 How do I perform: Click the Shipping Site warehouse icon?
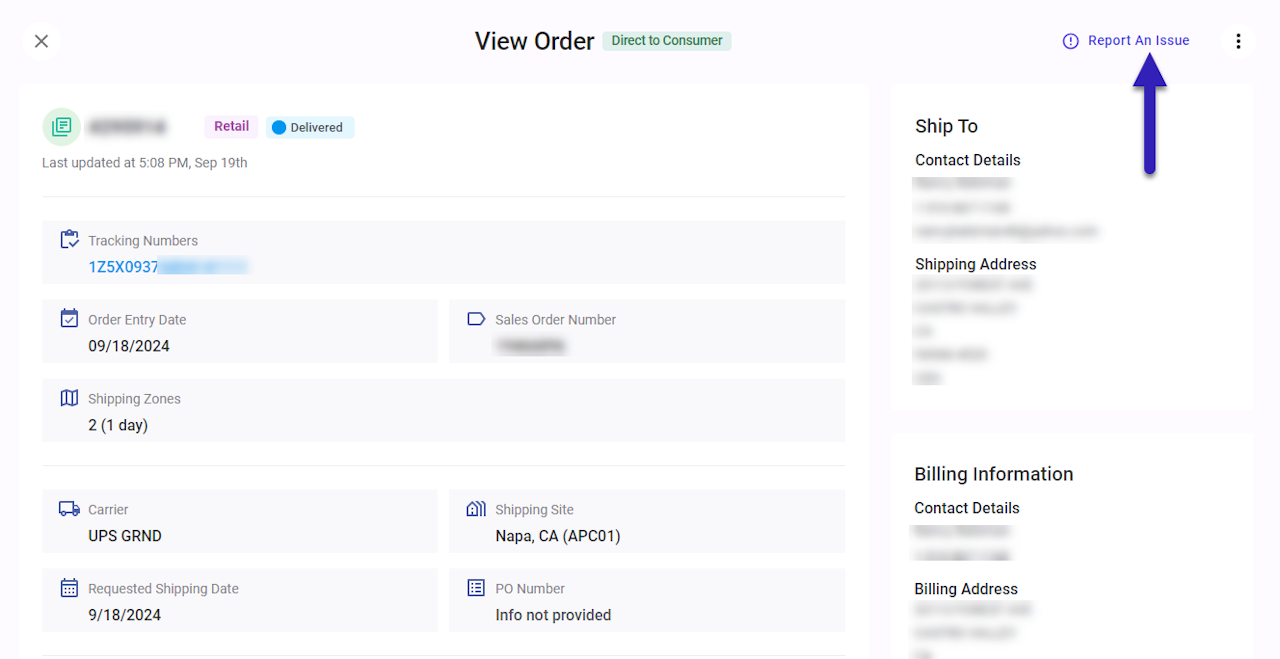pos(476,509)
